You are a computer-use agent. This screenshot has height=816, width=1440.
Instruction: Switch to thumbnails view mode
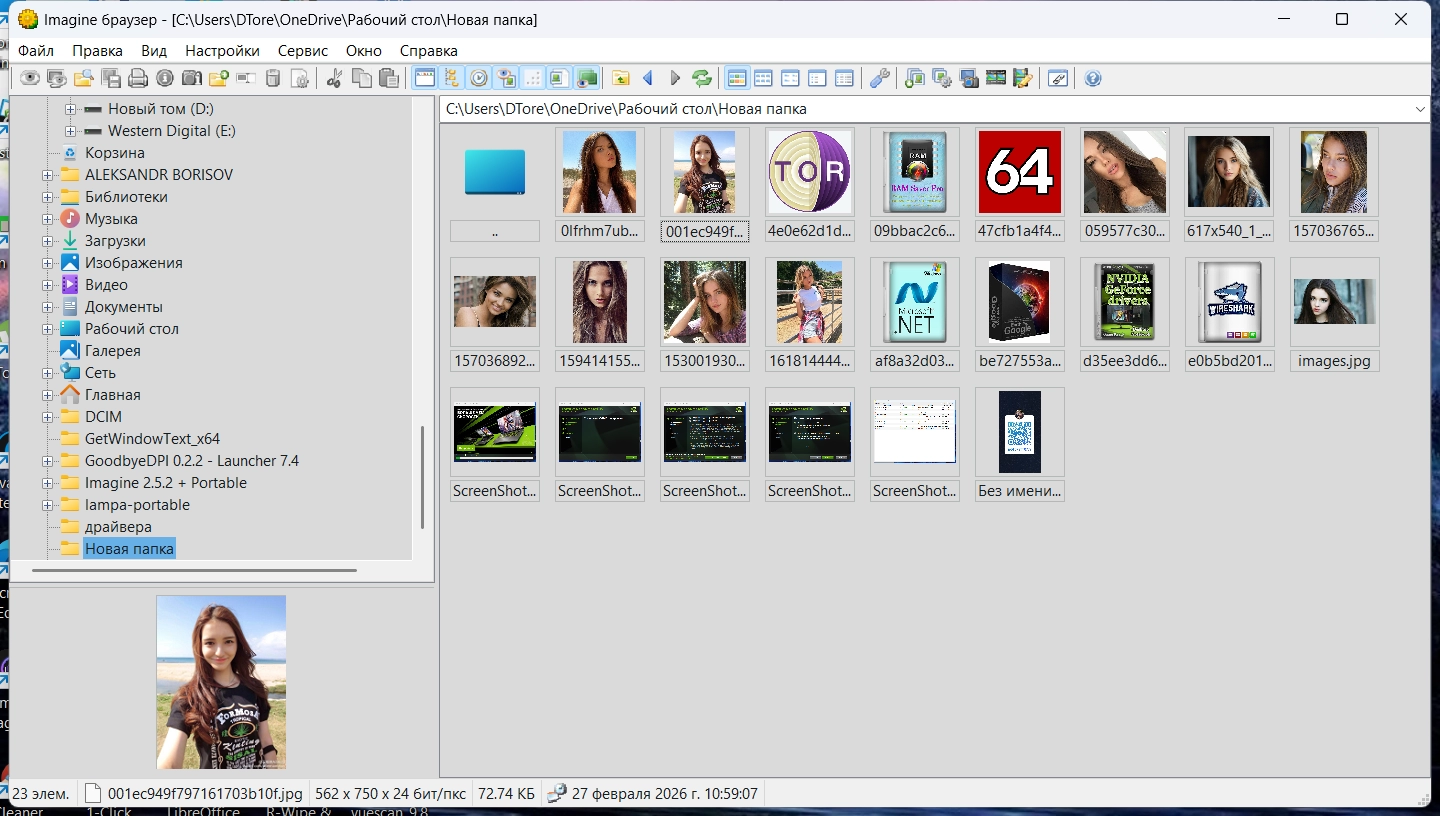[737, 78]
